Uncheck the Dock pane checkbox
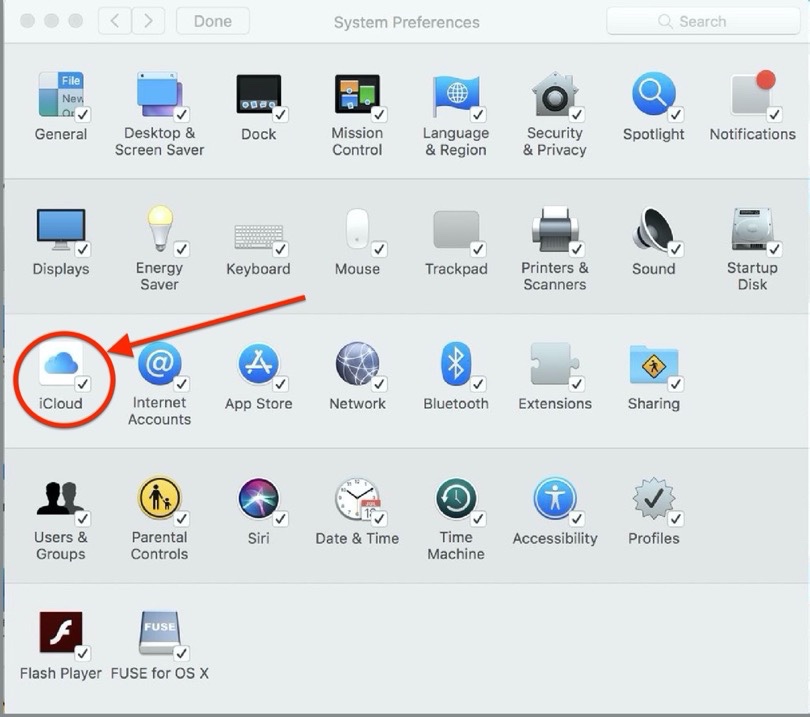The height and width of the screenshot is (717, 810). 281,114
